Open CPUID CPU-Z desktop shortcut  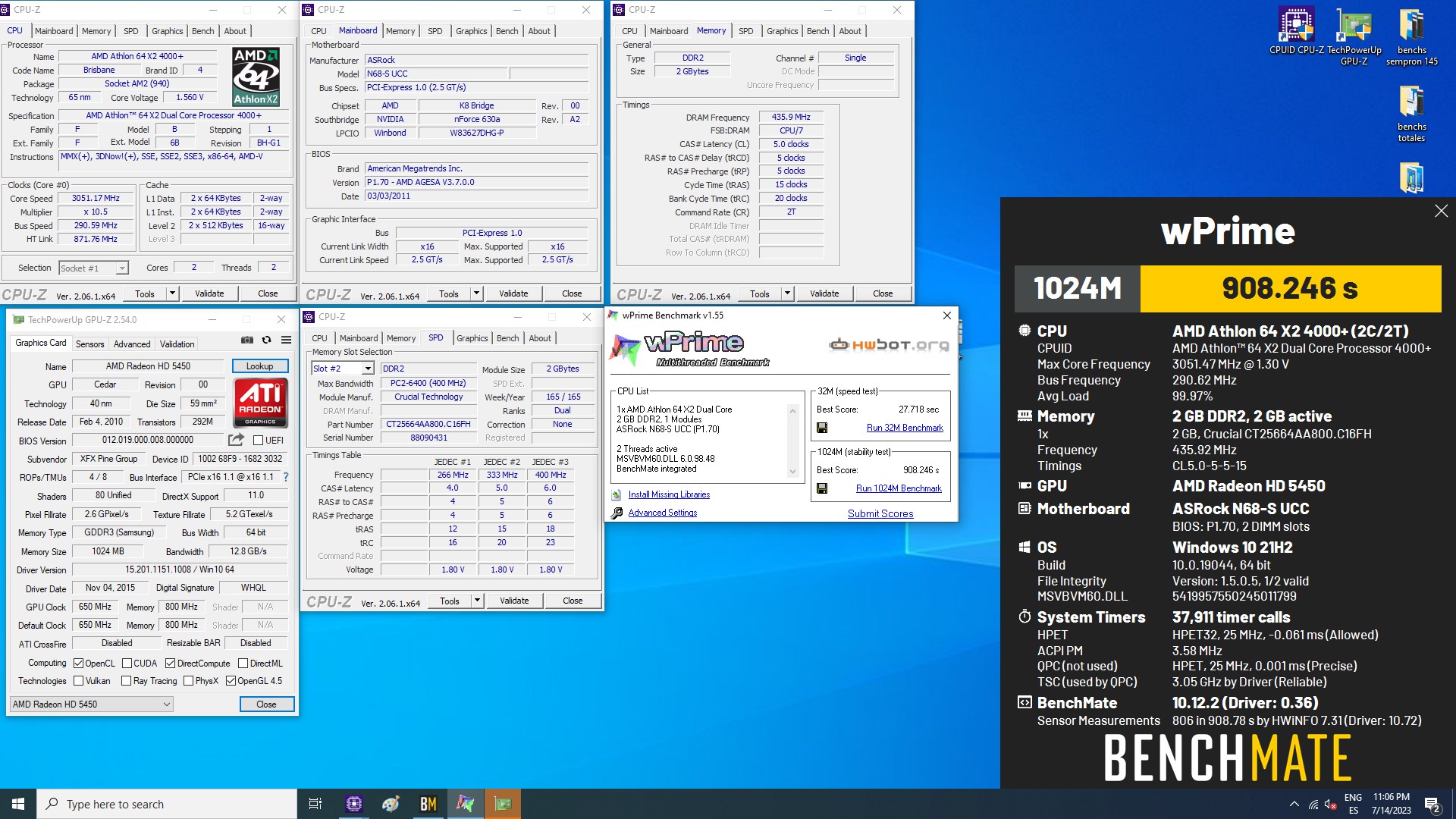click(1296, 31)
